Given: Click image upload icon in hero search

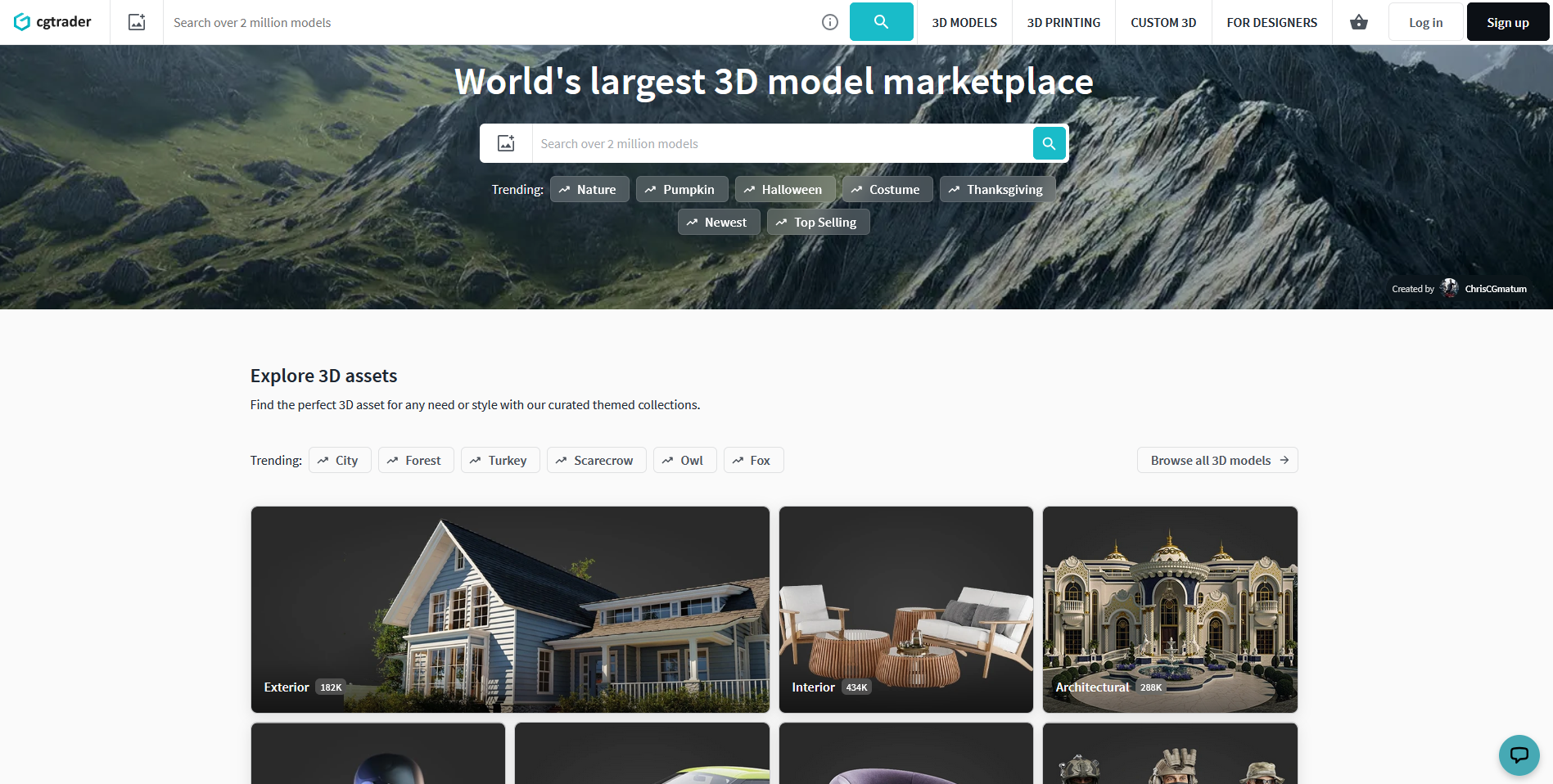Looking at the screenshot, I should point(506,143).
